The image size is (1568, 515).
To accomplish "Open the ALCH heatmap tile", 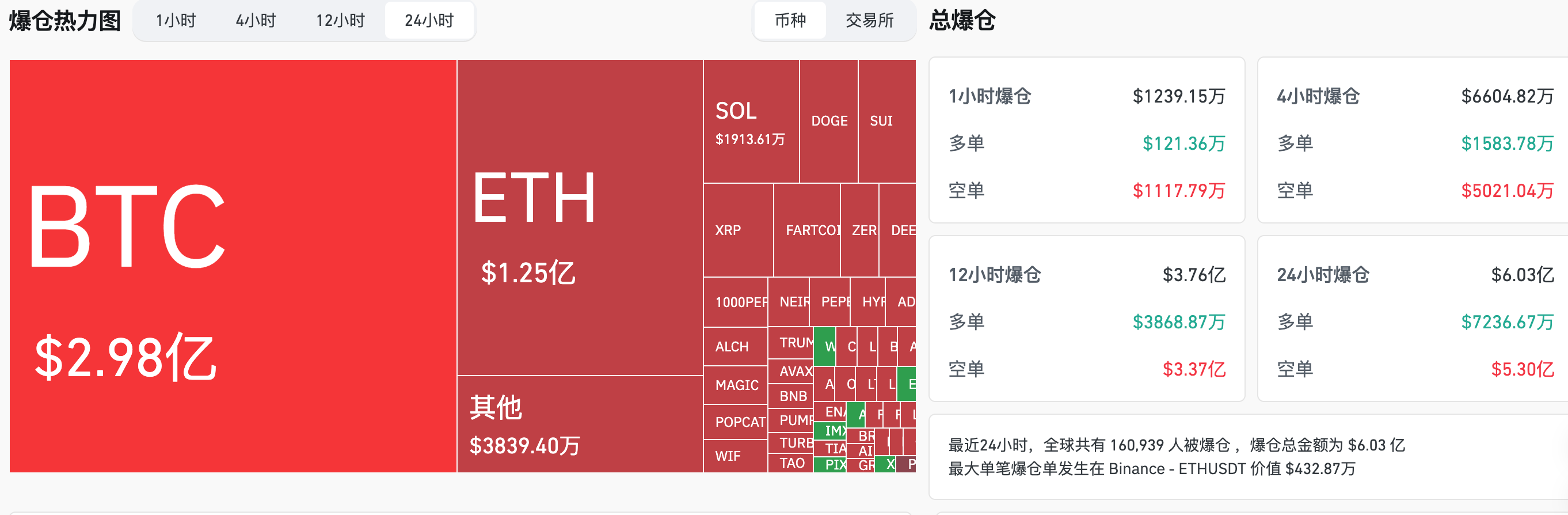I will click(736, 347).
